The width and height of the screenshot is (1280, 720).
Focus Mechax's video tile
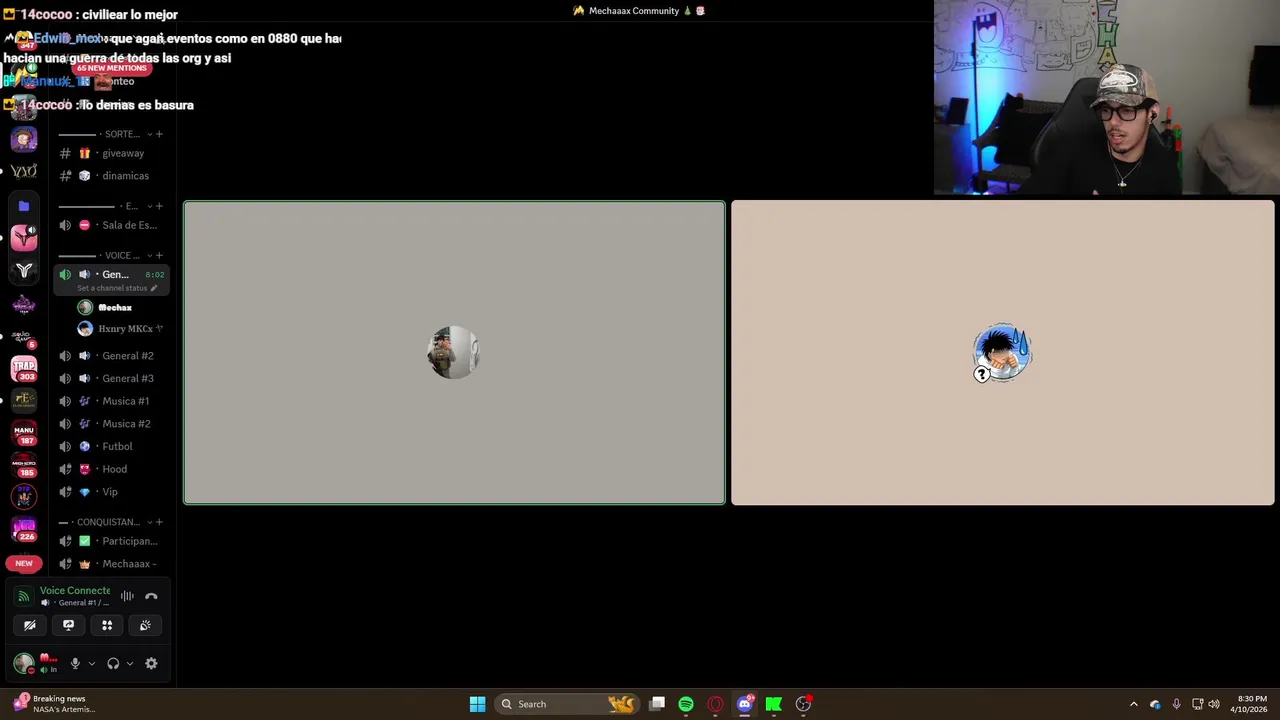pos(454,353)
